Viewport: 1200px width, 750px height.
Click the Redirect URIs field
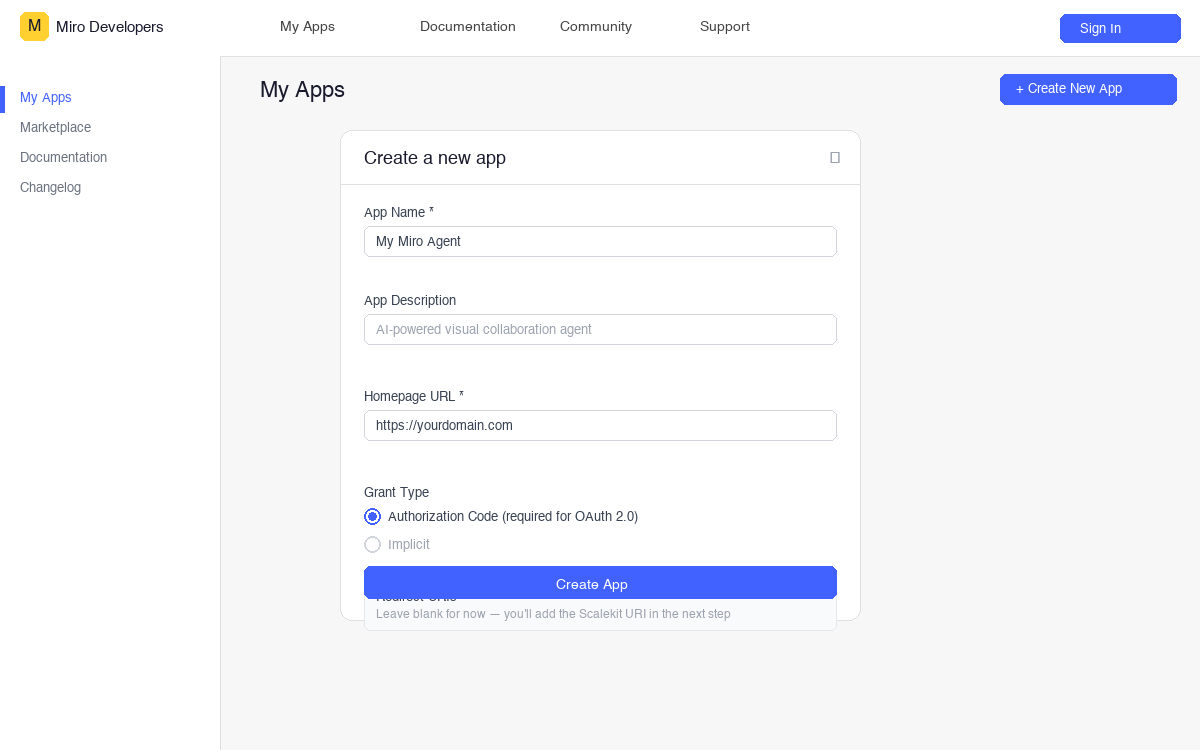tap(600, 613)
